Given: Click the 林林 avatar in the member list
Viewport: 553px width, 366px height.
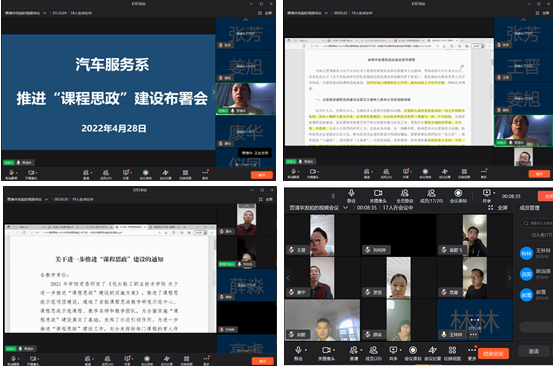Looking at the screenshot, I should (526, 253).
